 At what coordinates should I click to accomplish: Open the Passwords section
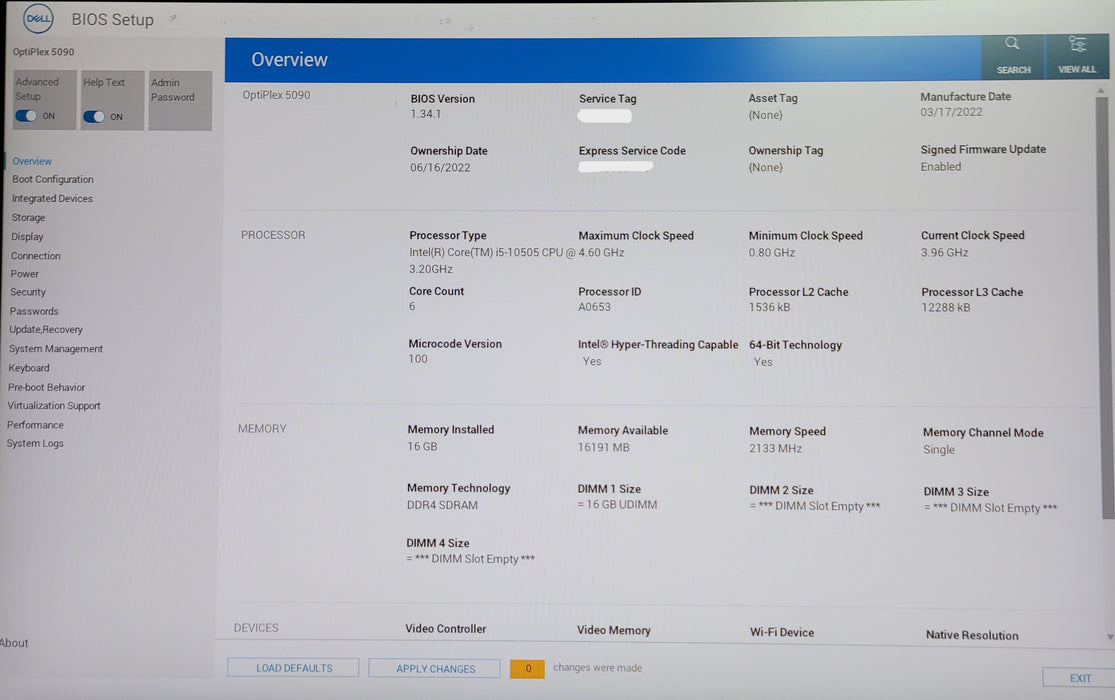point(34,311)
